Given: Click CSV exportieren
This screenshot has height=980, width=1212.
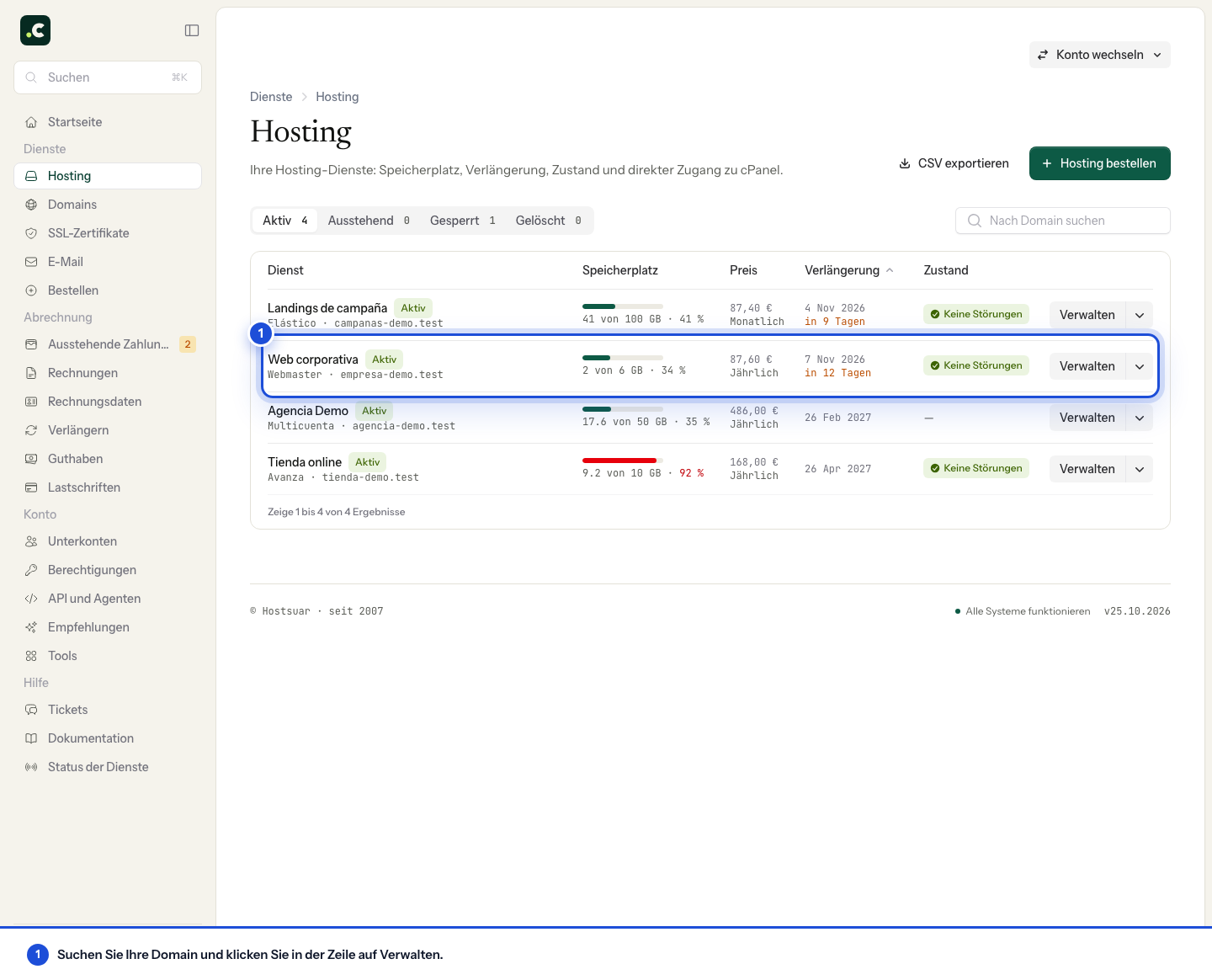Looking at the screenshot, I should pyautogui.click(x=954, y=163).
